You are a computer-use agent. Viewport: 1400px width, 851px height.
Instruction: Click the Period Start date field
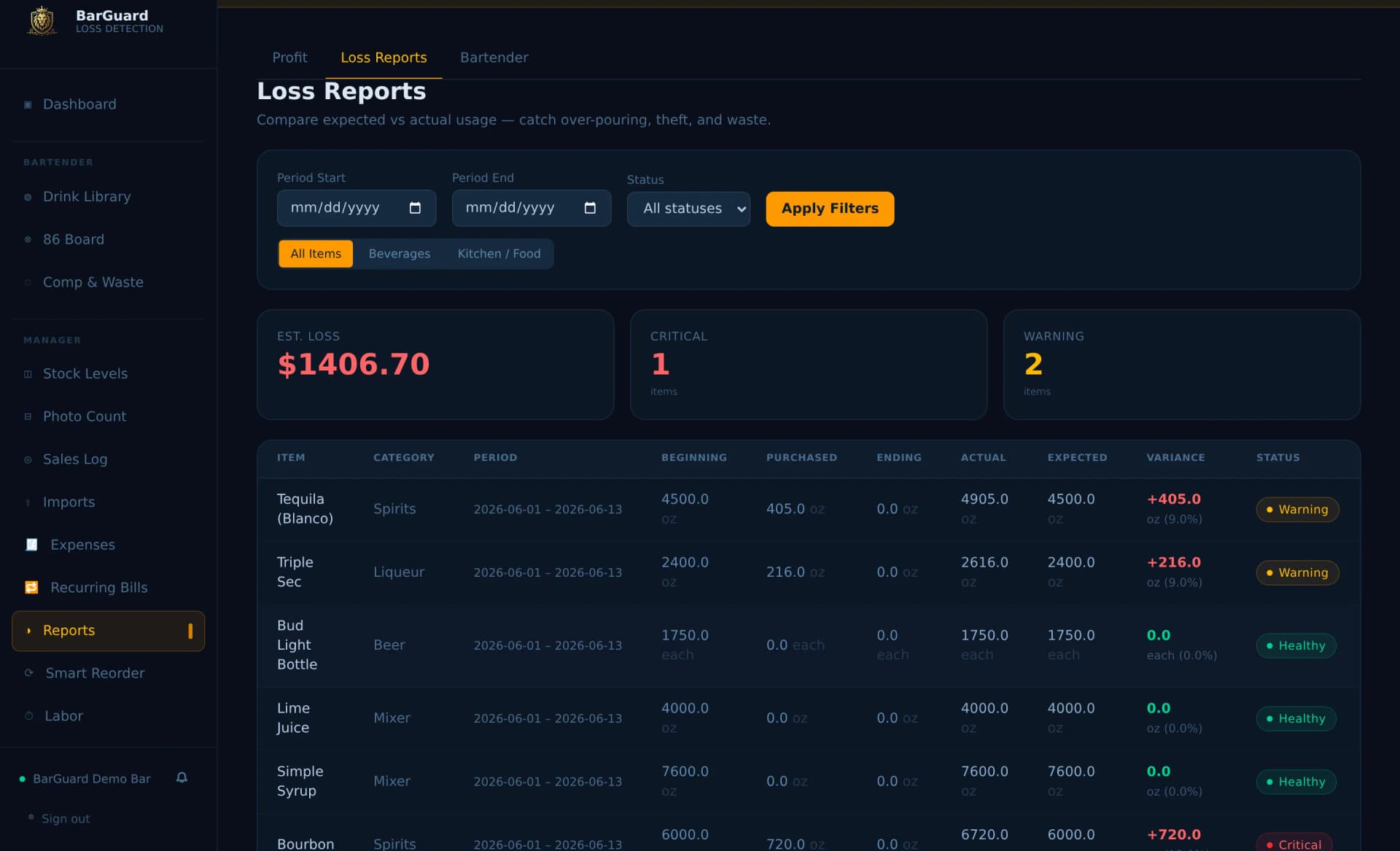click(357, 208)
